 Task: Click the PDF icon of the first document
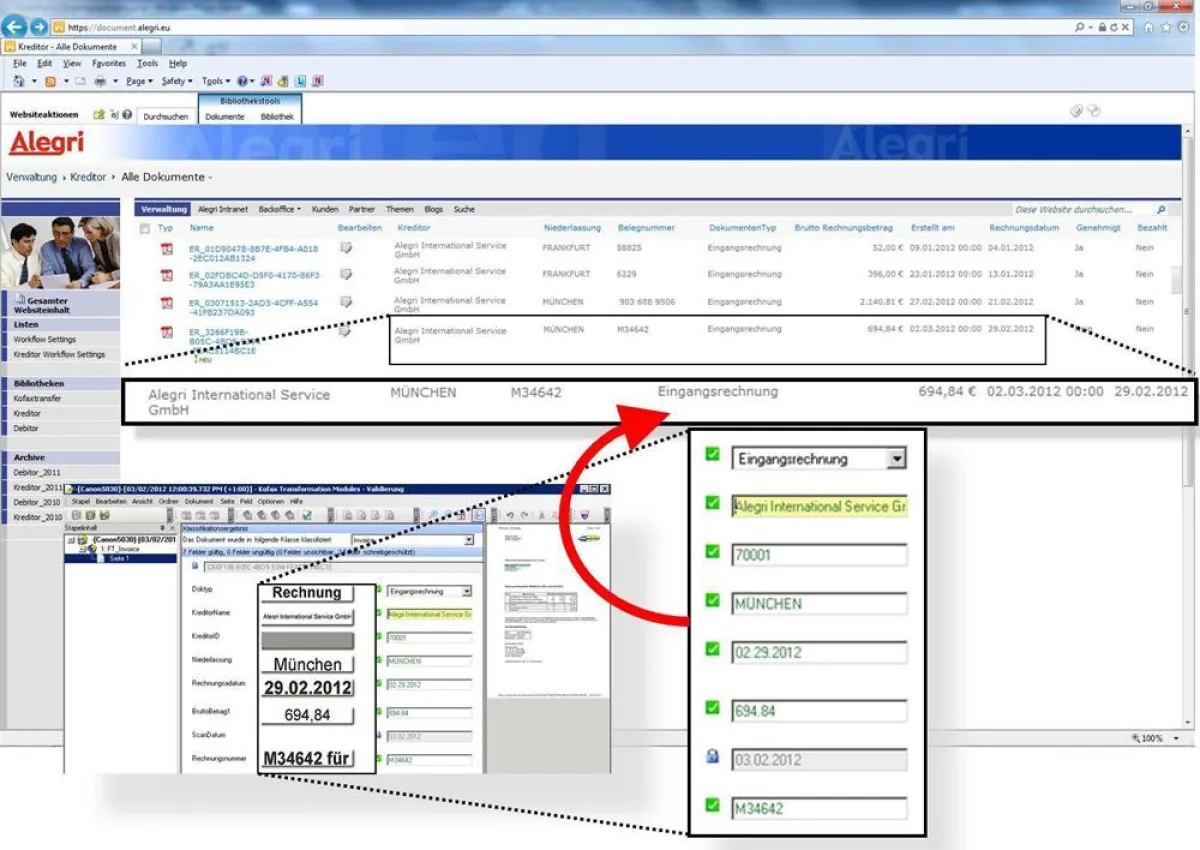[167, 249]
